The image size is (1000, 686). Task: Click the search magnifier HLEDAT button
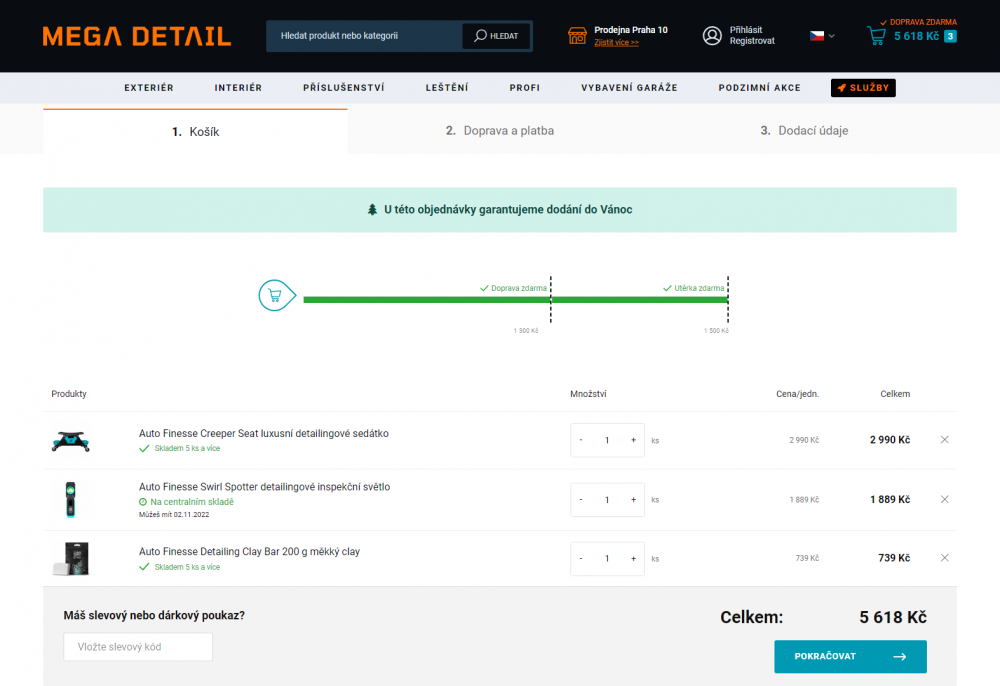tap(496, 36)
